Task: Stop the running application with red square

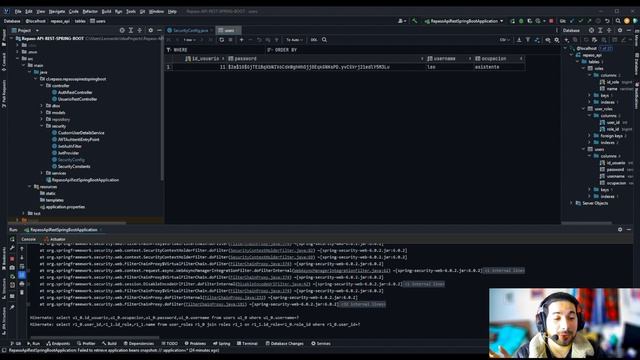Action: point(551,21)
